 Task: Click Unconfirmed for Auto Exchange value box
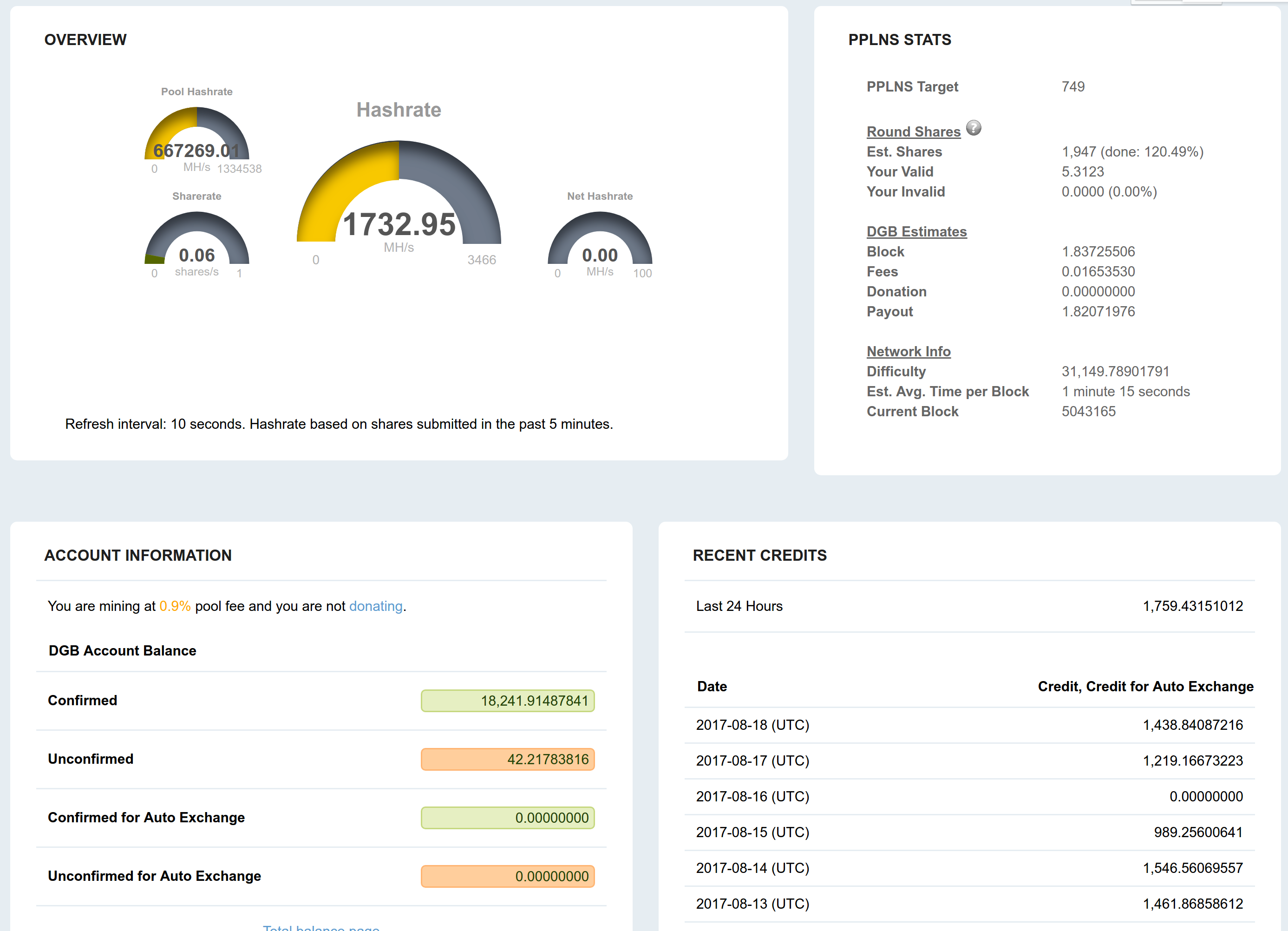tap(508, 877)
